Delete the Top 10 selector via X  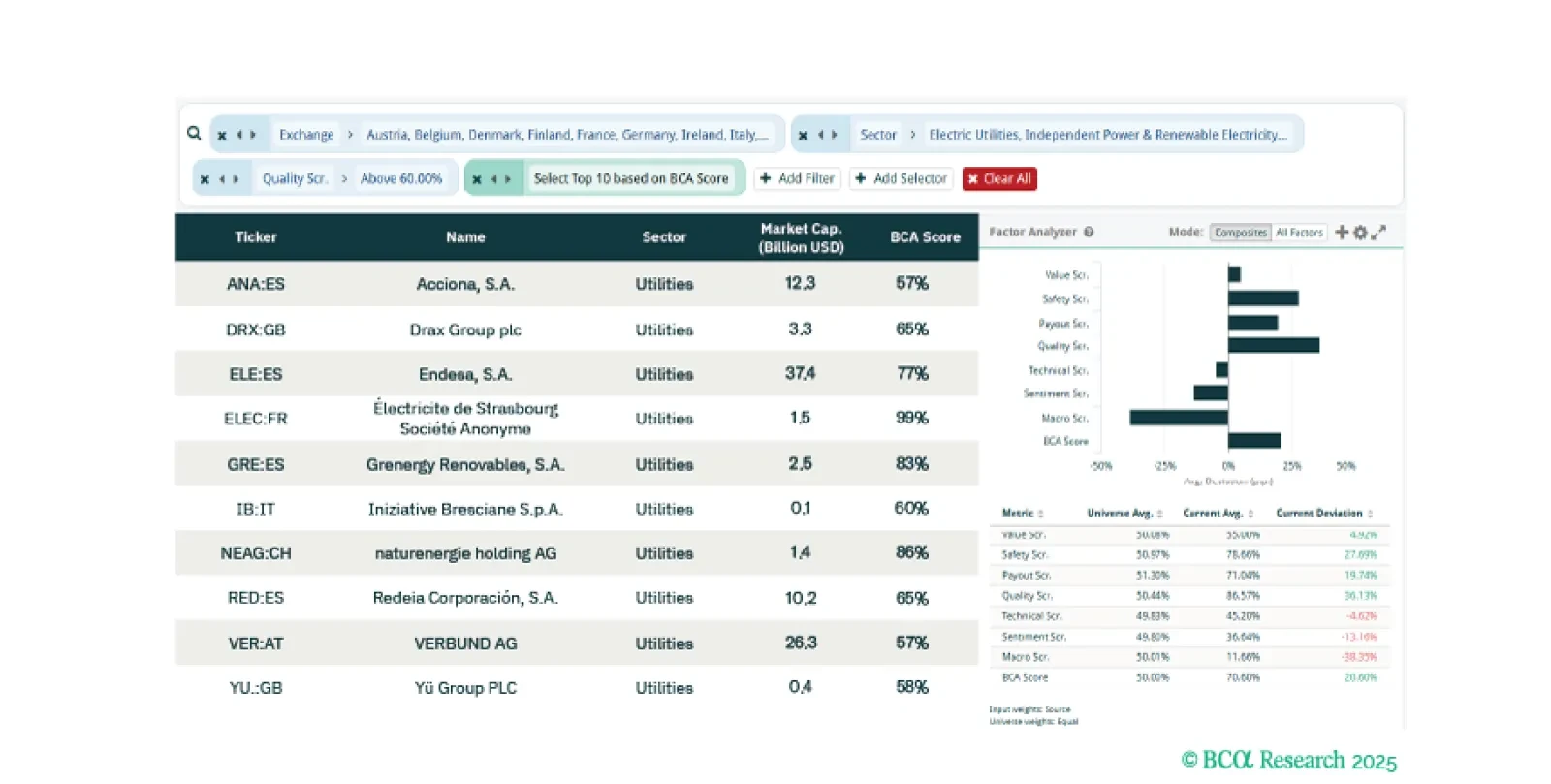click(x=477, y=179)
